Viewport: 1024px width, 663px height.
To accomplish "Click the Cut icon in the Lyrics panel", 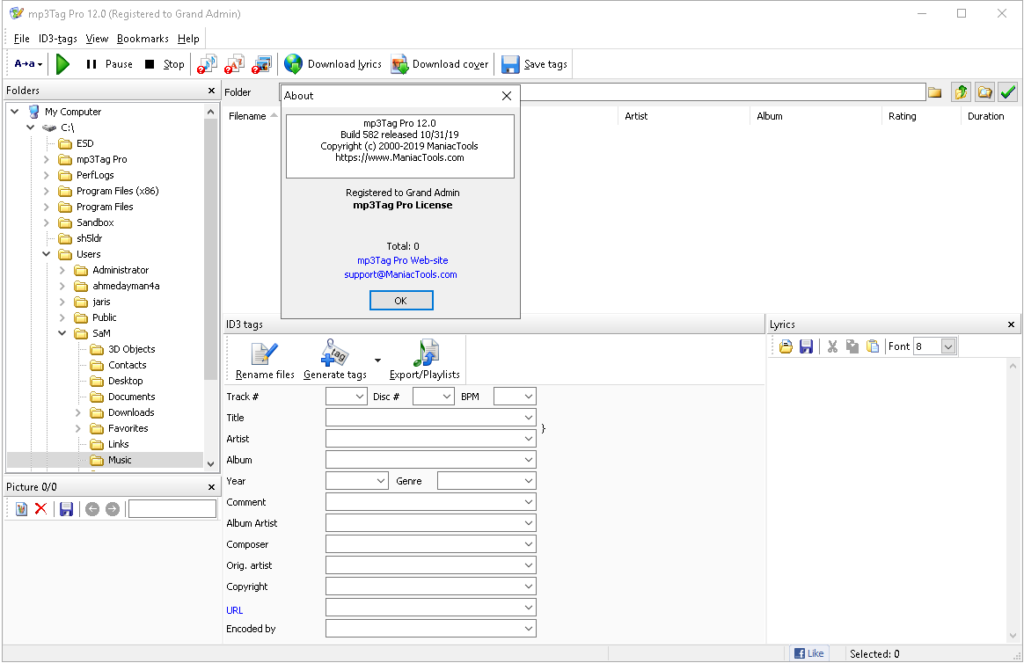I will tap(832, 346).
